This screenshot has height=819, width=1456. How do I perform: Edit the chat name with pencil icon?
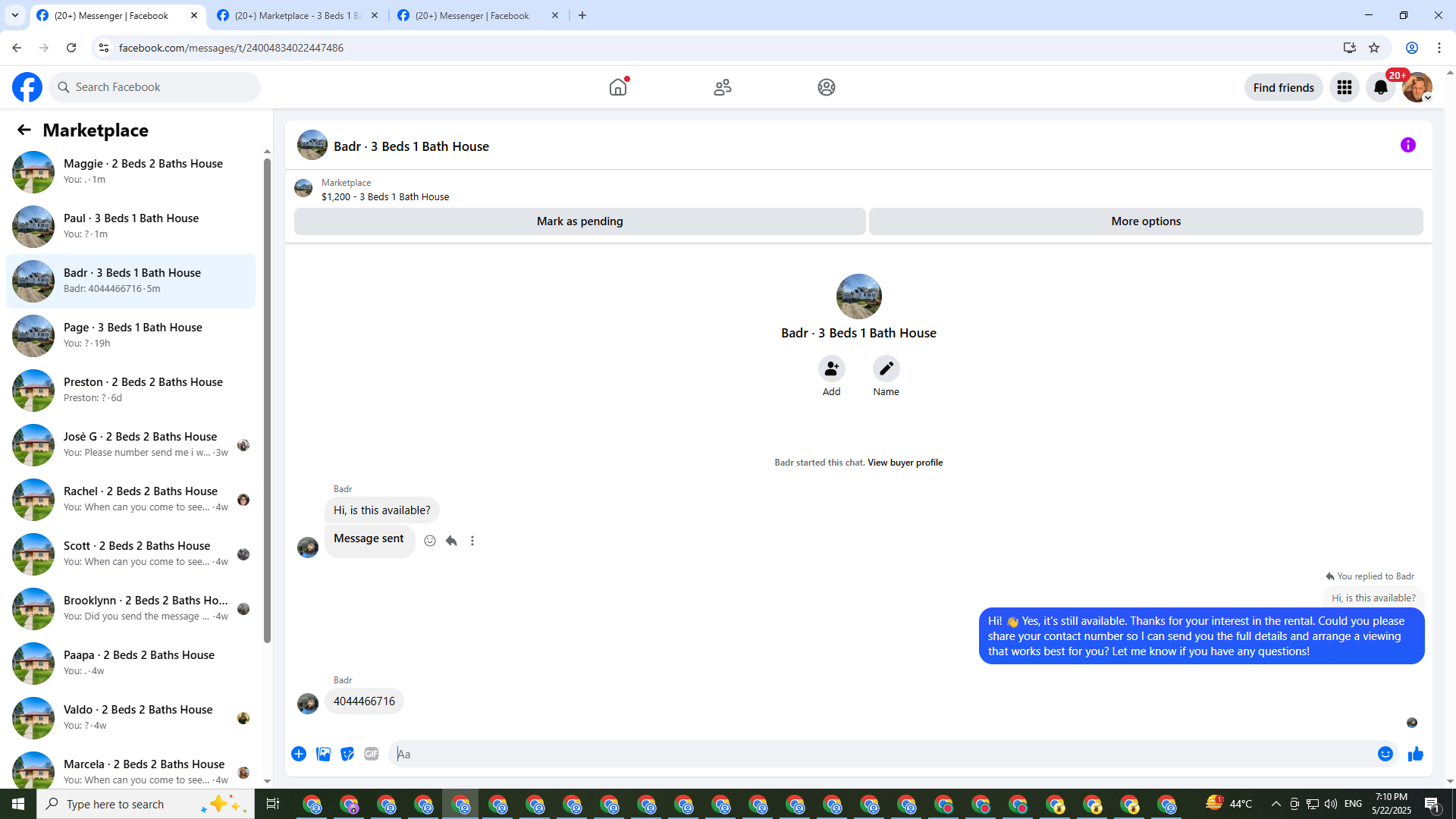[886, 369]
